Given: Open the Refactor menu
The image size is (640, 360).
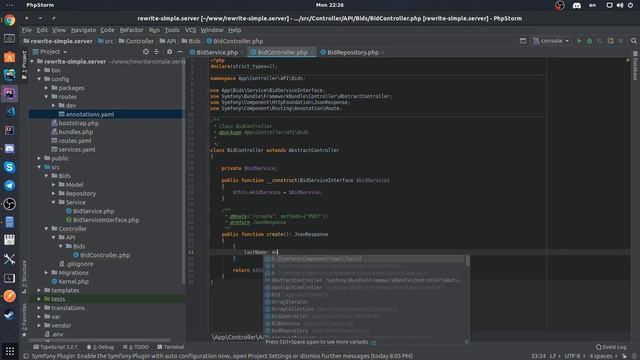Looking at the screenshot, I should [x=131, y=30].
